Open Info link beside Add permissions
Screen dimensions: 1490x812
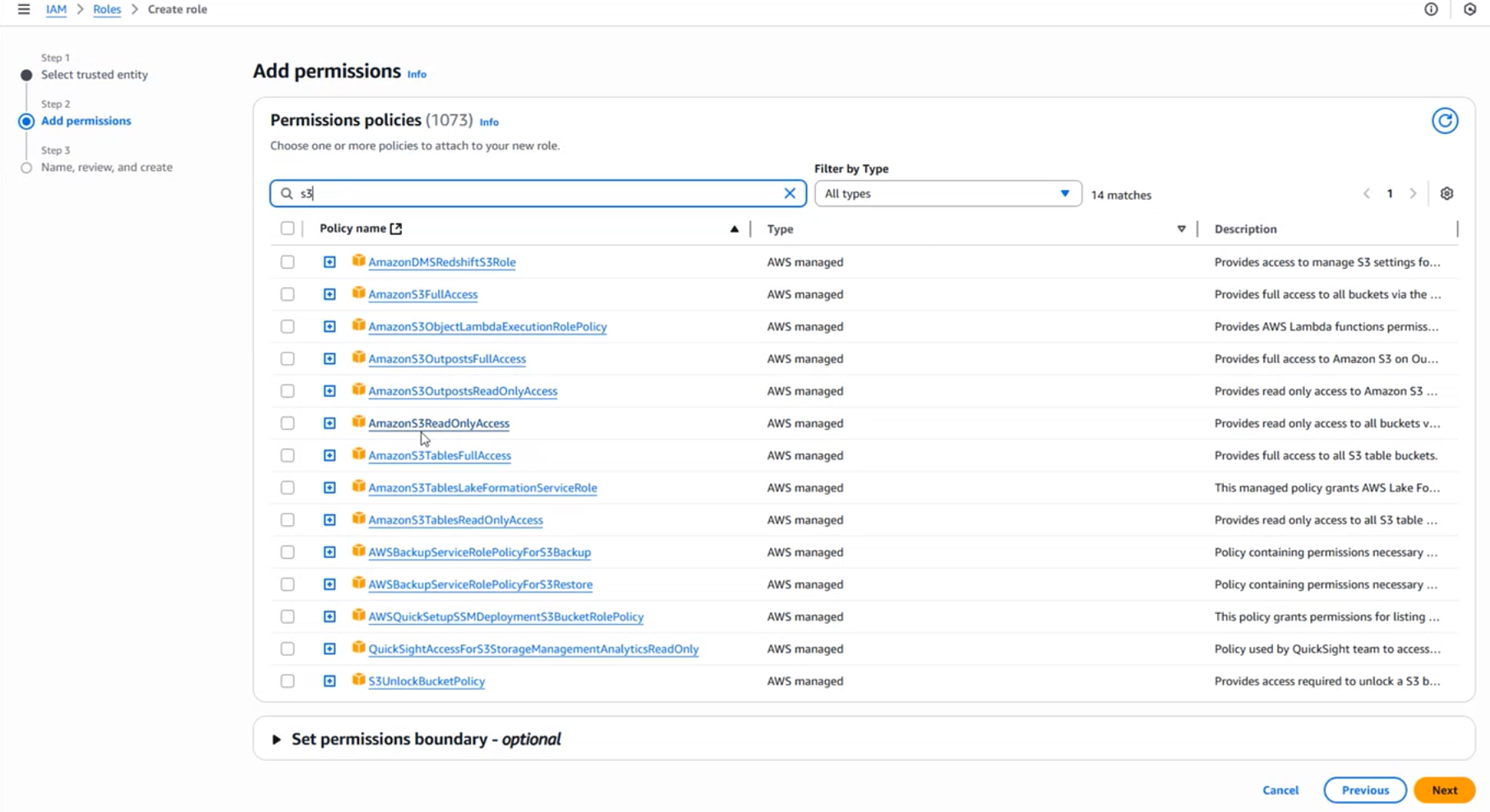[x=417, y=74]
